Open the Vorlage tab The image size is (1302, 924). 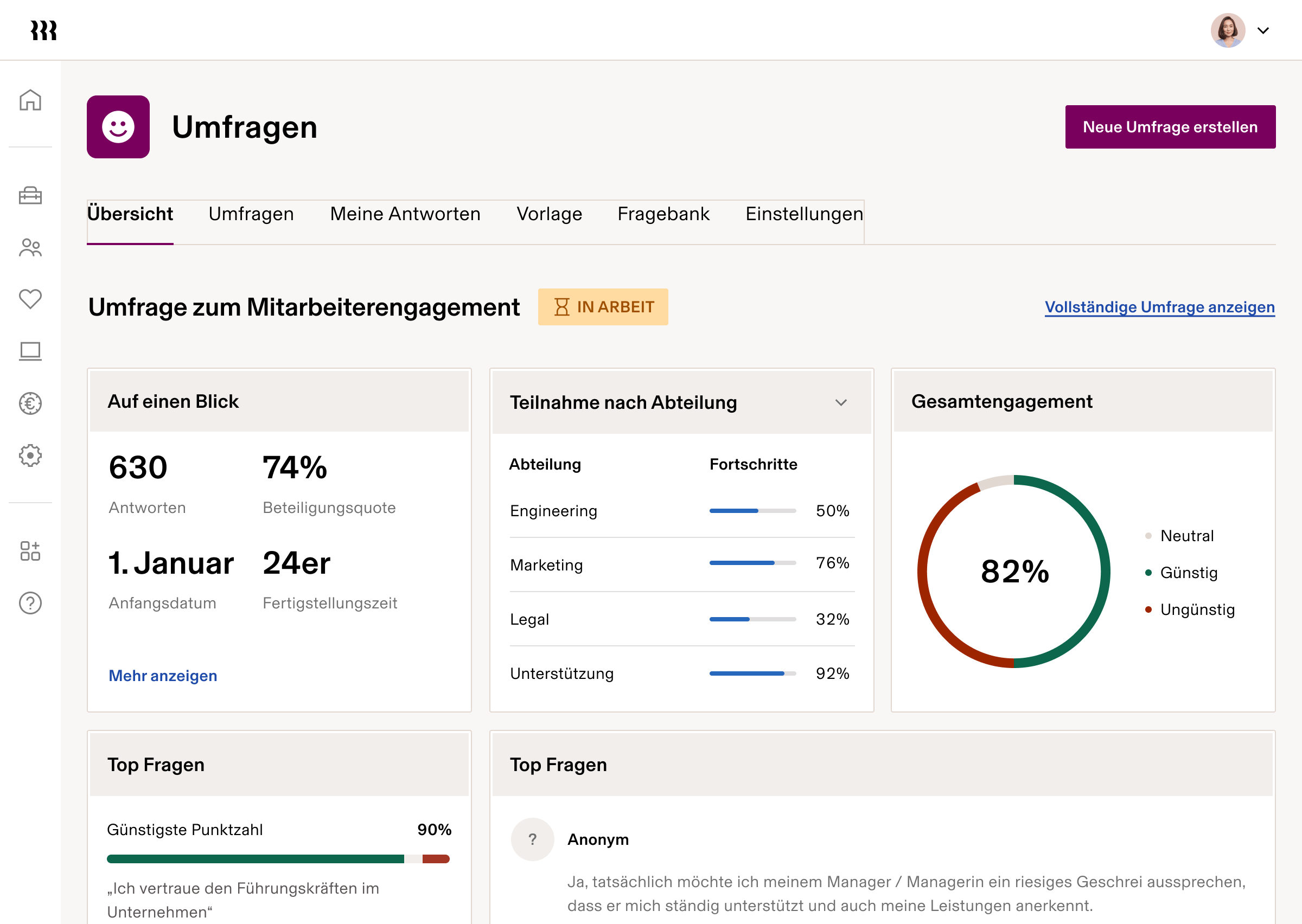(x=548, y=215)
